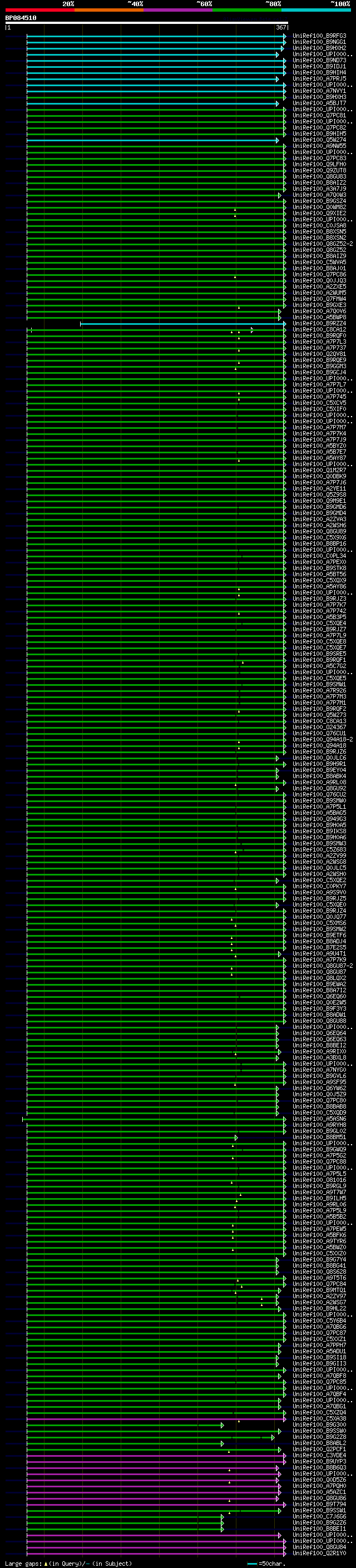
Task: Open the entry UniRef100_Q8GU87-2
Action: point(323,966)
